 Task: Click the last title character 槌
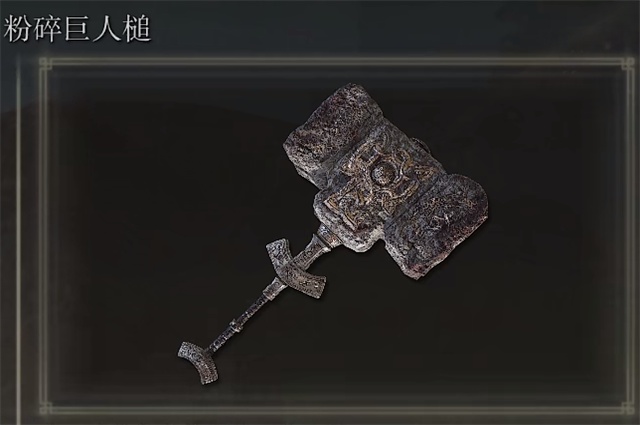click(137, 29)
